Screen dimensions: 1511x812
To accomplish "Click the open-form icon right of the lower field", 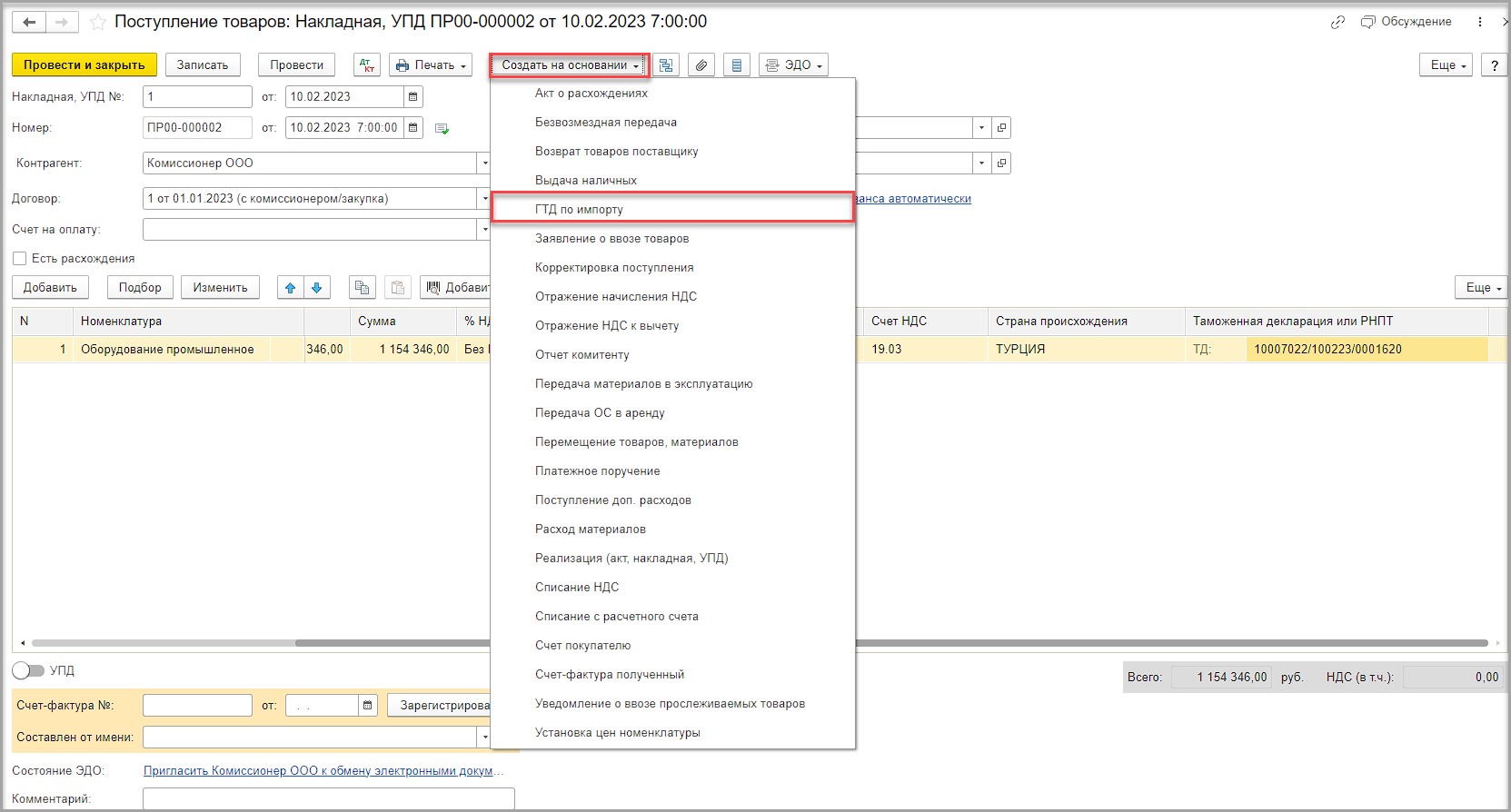I will click(1001, 163).
